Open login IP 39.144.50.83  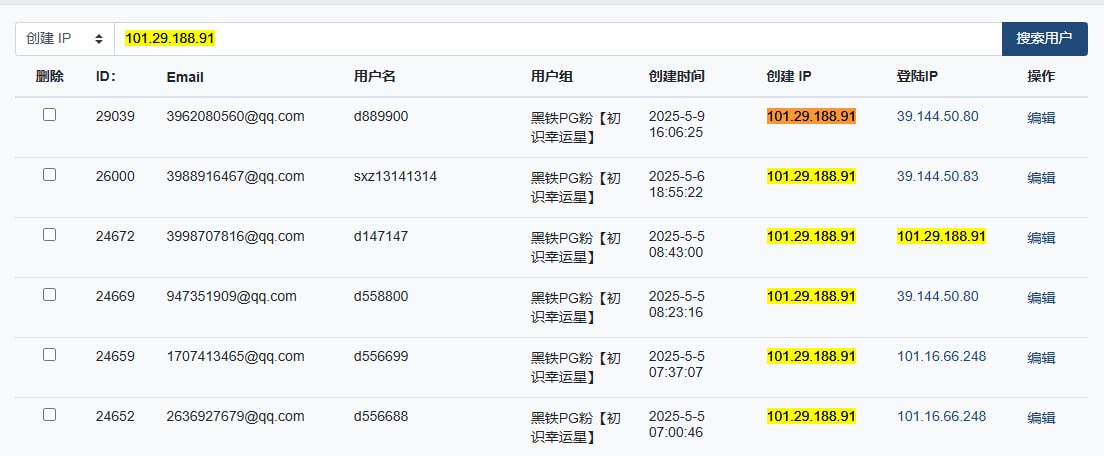pos(937,176)
